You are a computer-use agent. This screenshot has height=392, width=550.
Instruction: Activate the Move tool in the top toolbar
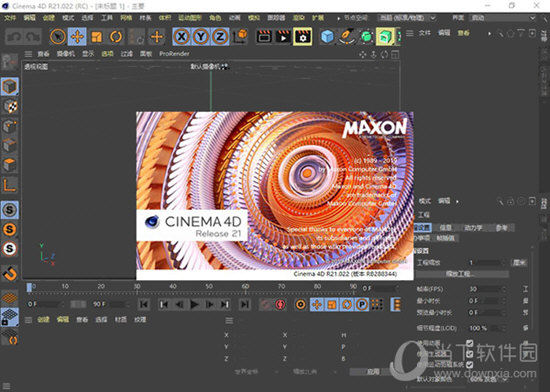77,36
